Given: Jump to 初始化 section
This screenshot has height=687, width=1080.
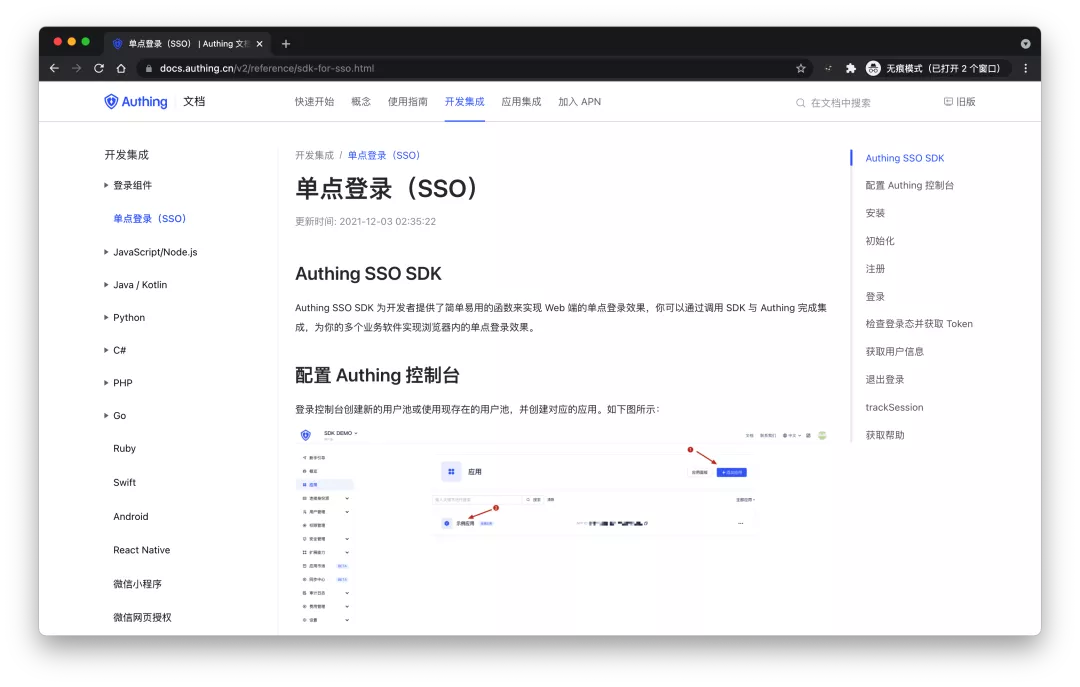Looking at the screenshot, I should click(x=880, y=240).
